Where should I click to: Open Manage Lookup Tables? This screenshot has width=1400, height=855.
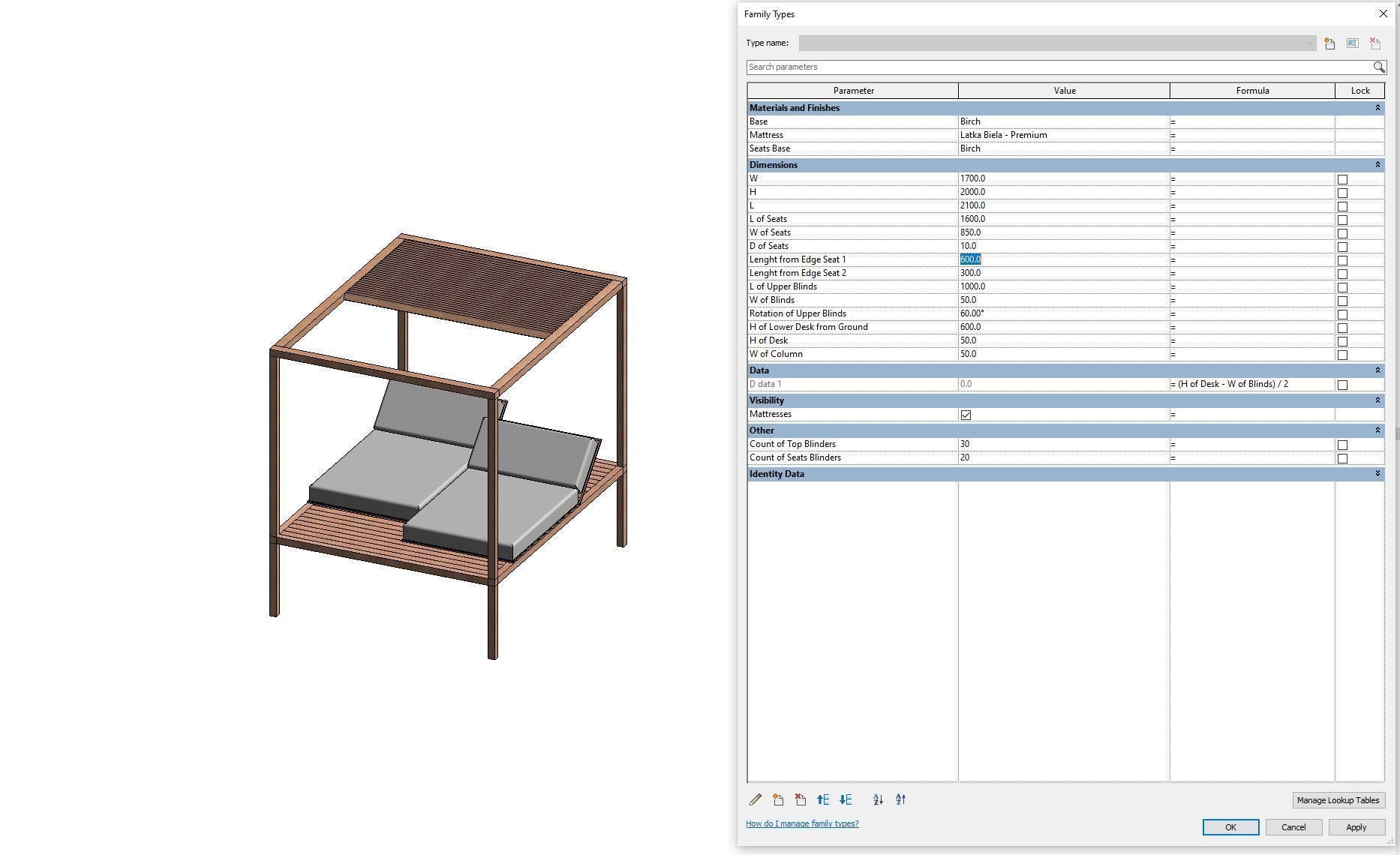click(x=1338, y=800)
